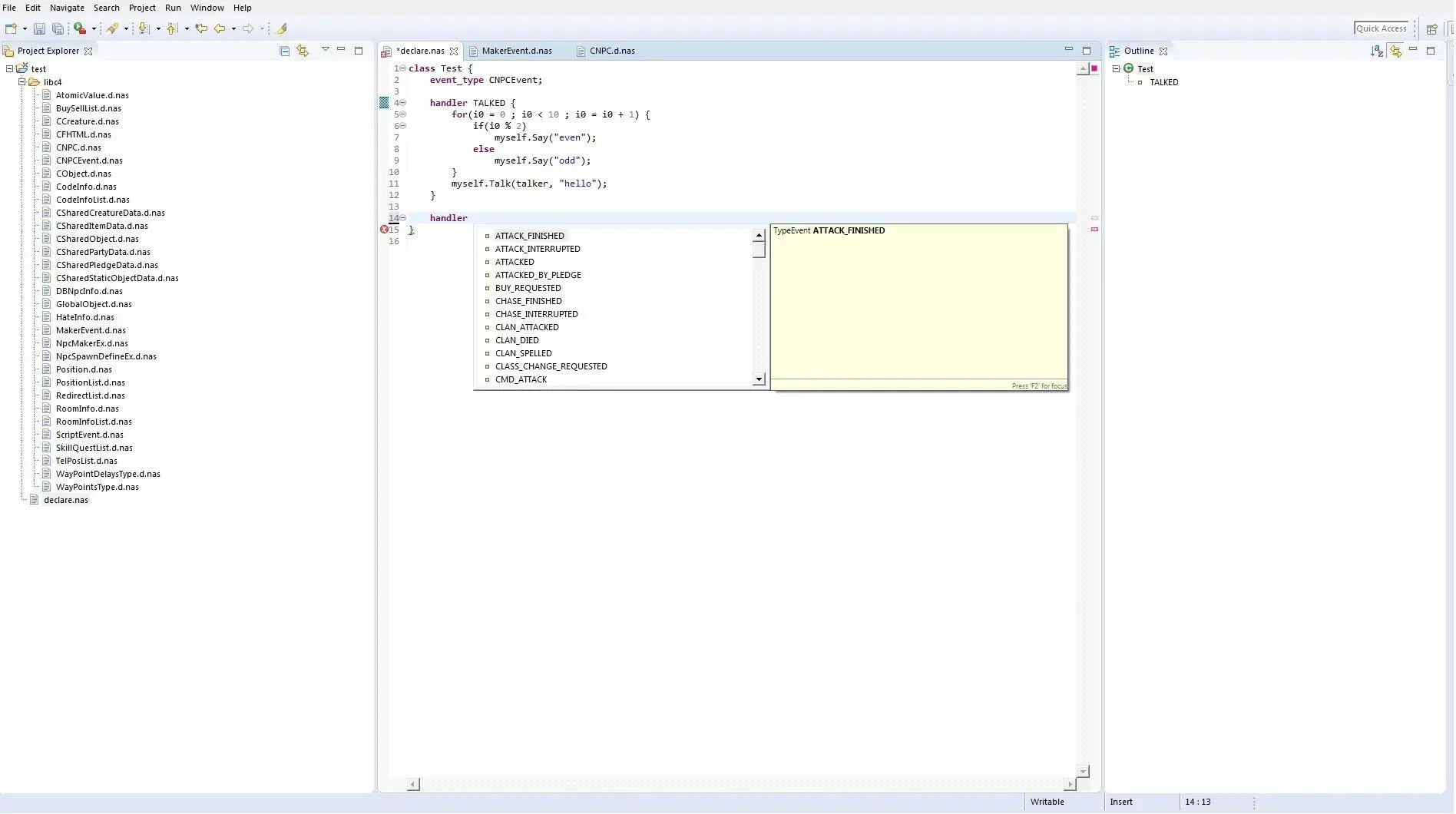Open CNPCEvent.d.nas in Project Explorer
Screen dimensions: 1456x814
[89, 160]
